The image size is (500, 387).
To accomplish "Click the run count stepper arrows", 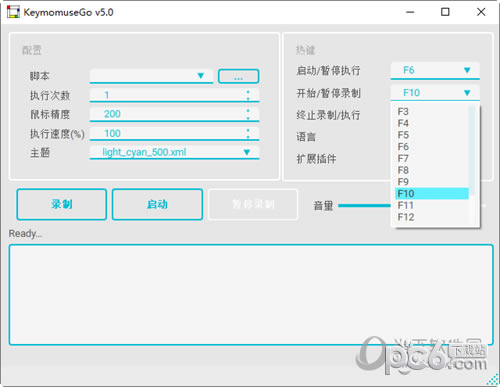I will [x=248, y=95].
